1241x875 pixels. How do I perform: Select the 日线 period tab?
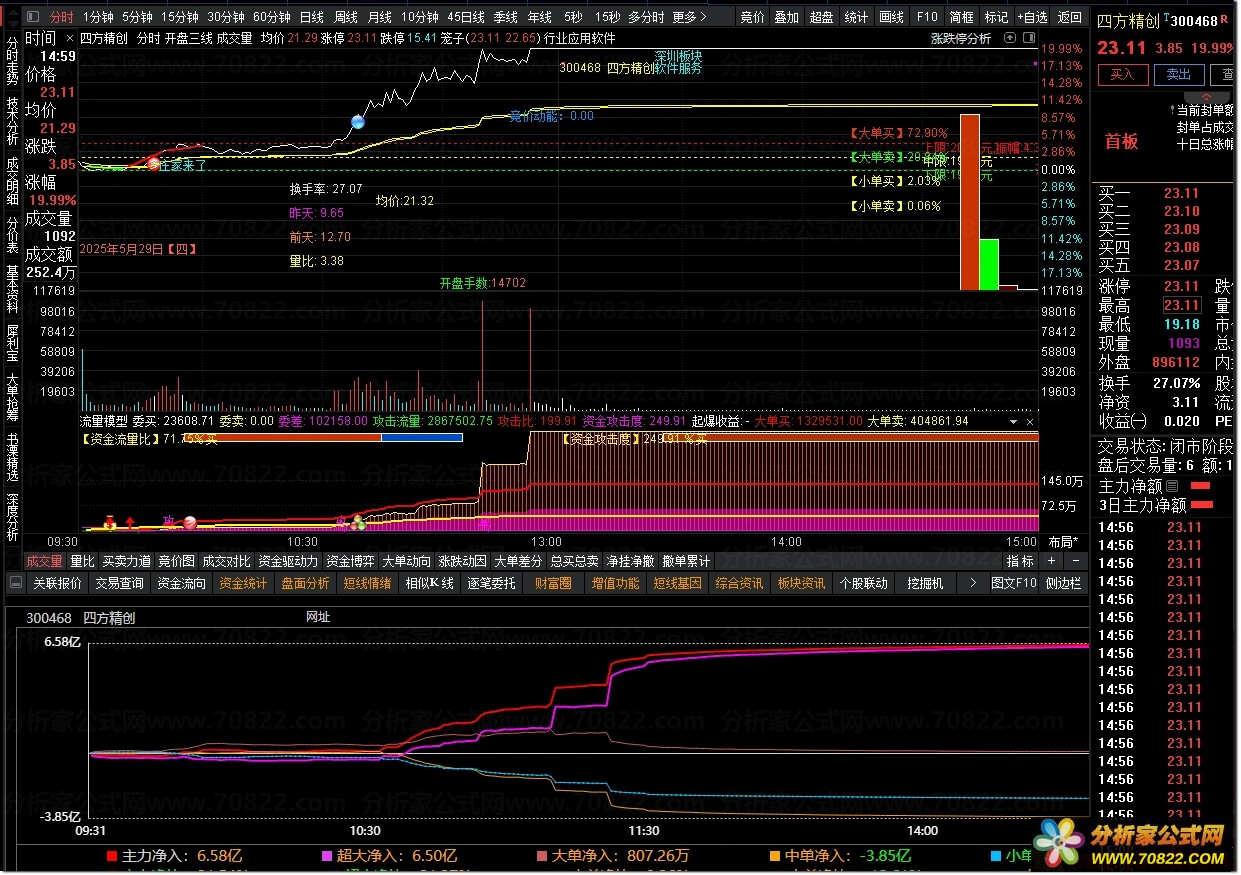pos(312,17)
